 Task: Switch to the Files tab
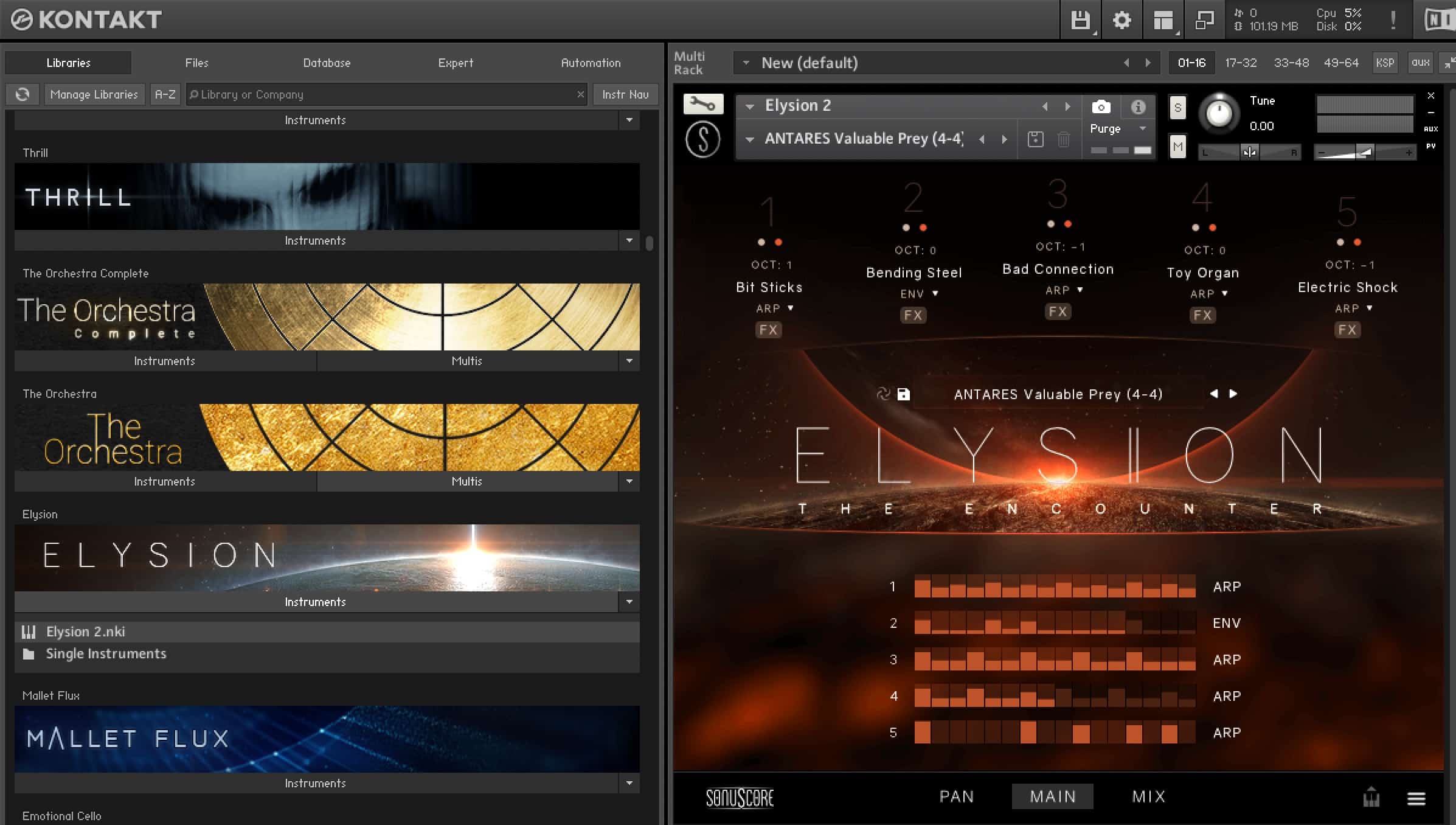(x=196, y=63)
